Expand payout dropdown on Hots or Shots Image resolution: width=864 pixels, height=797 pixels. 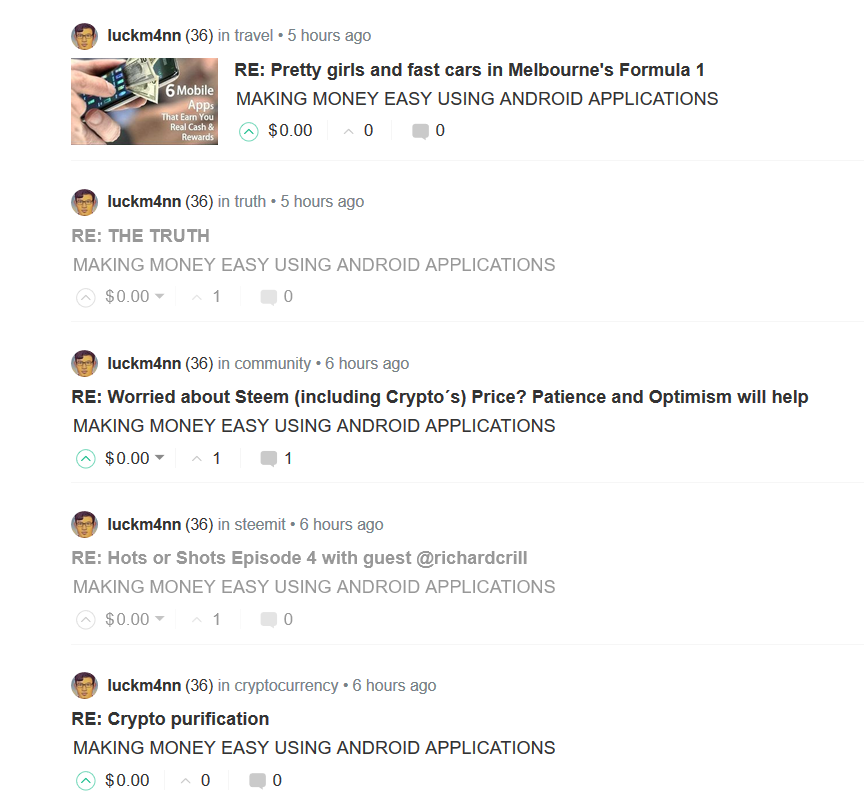click(x=160, y=620)
